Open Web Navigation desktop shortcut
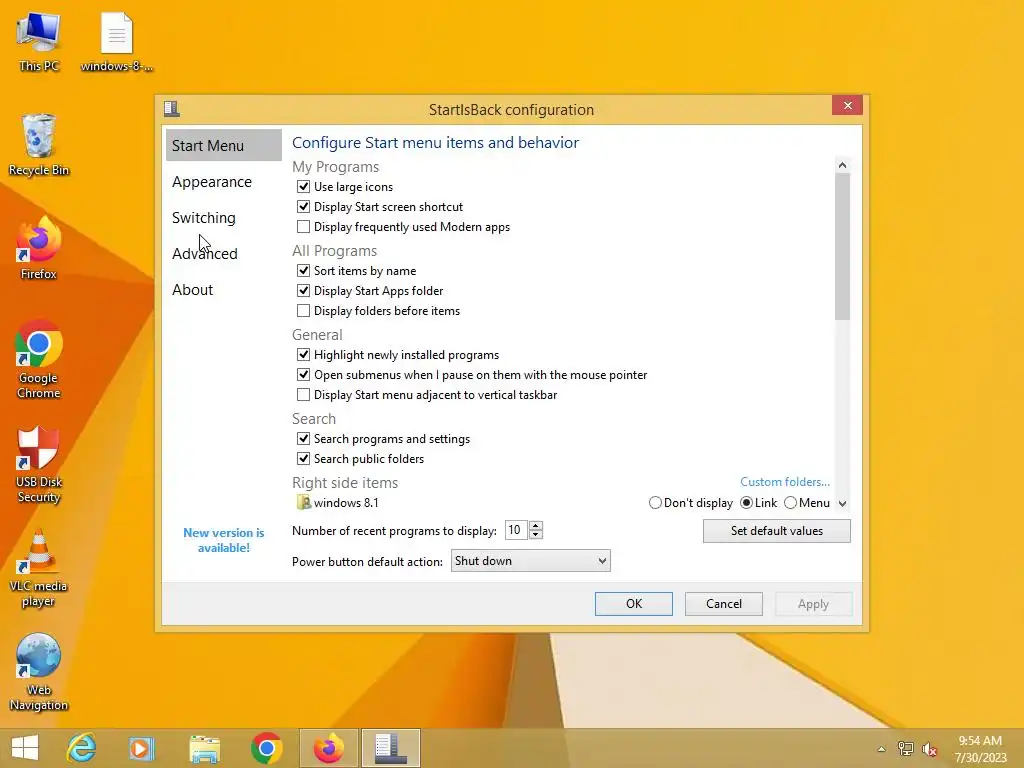The image size is (1024, 768). point(39,673)
